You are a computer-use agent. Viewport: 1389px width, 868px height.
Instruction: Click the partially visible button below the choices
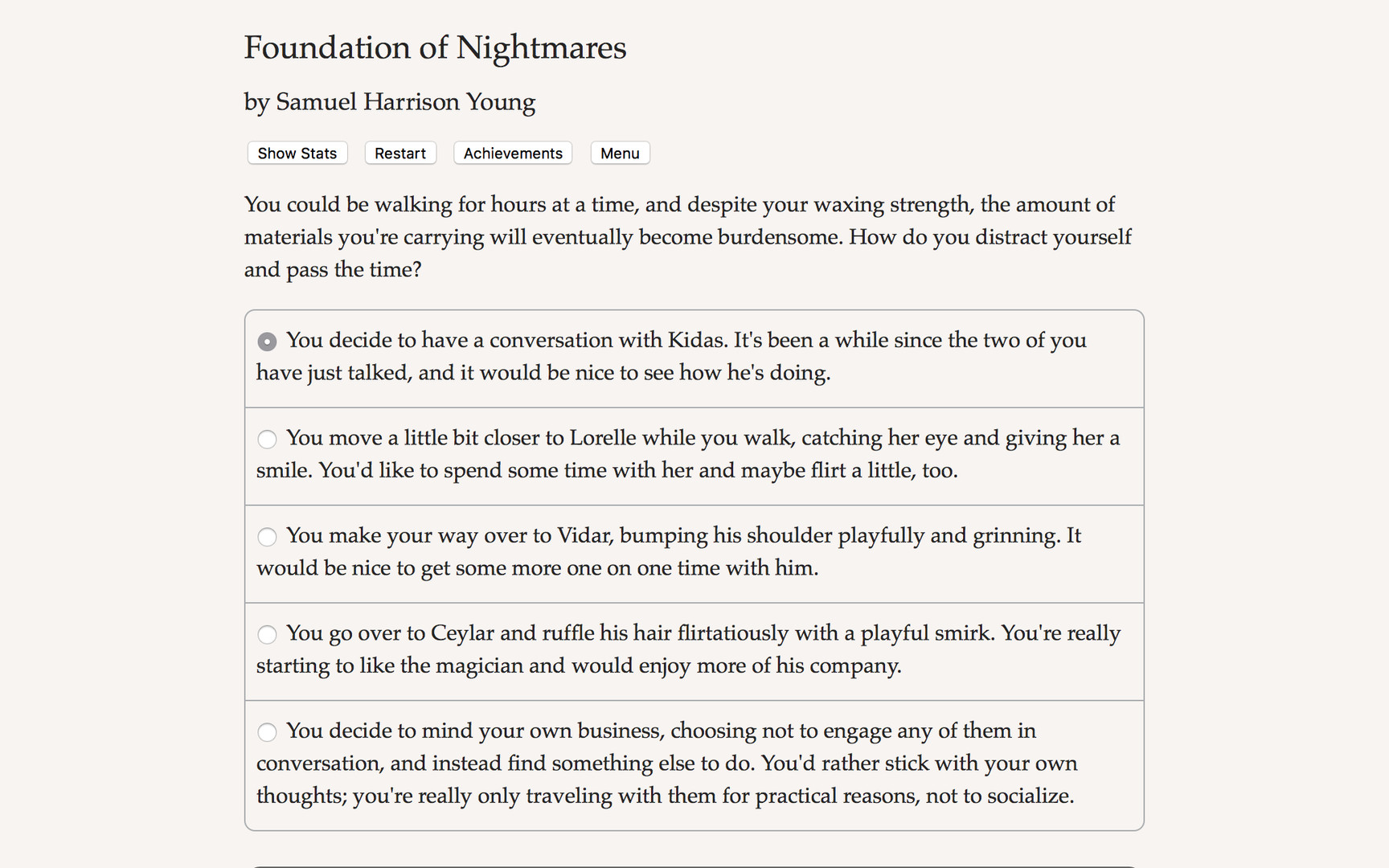(x=694, y=866)
